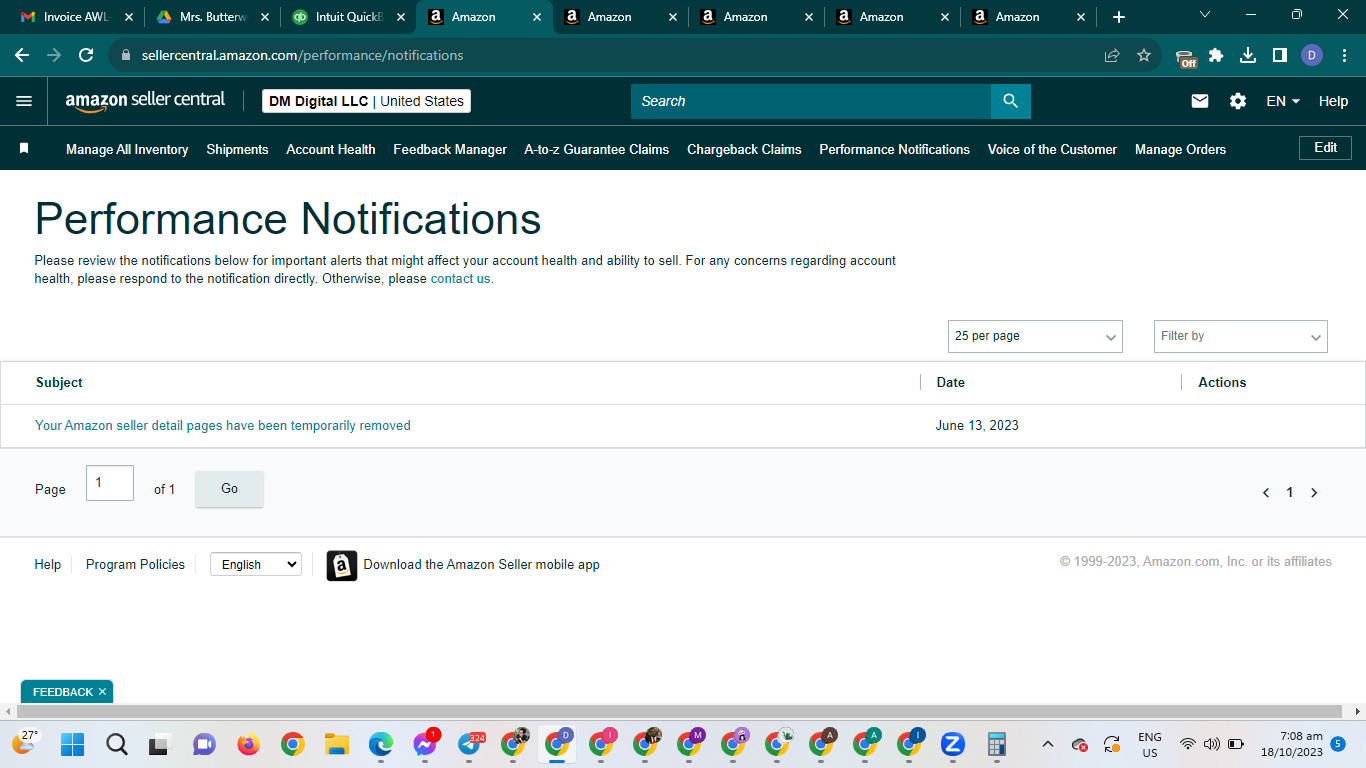Open the browser Downloads panel
Viewport: 1366px width, 768px height.
(x=1248, y=56)
